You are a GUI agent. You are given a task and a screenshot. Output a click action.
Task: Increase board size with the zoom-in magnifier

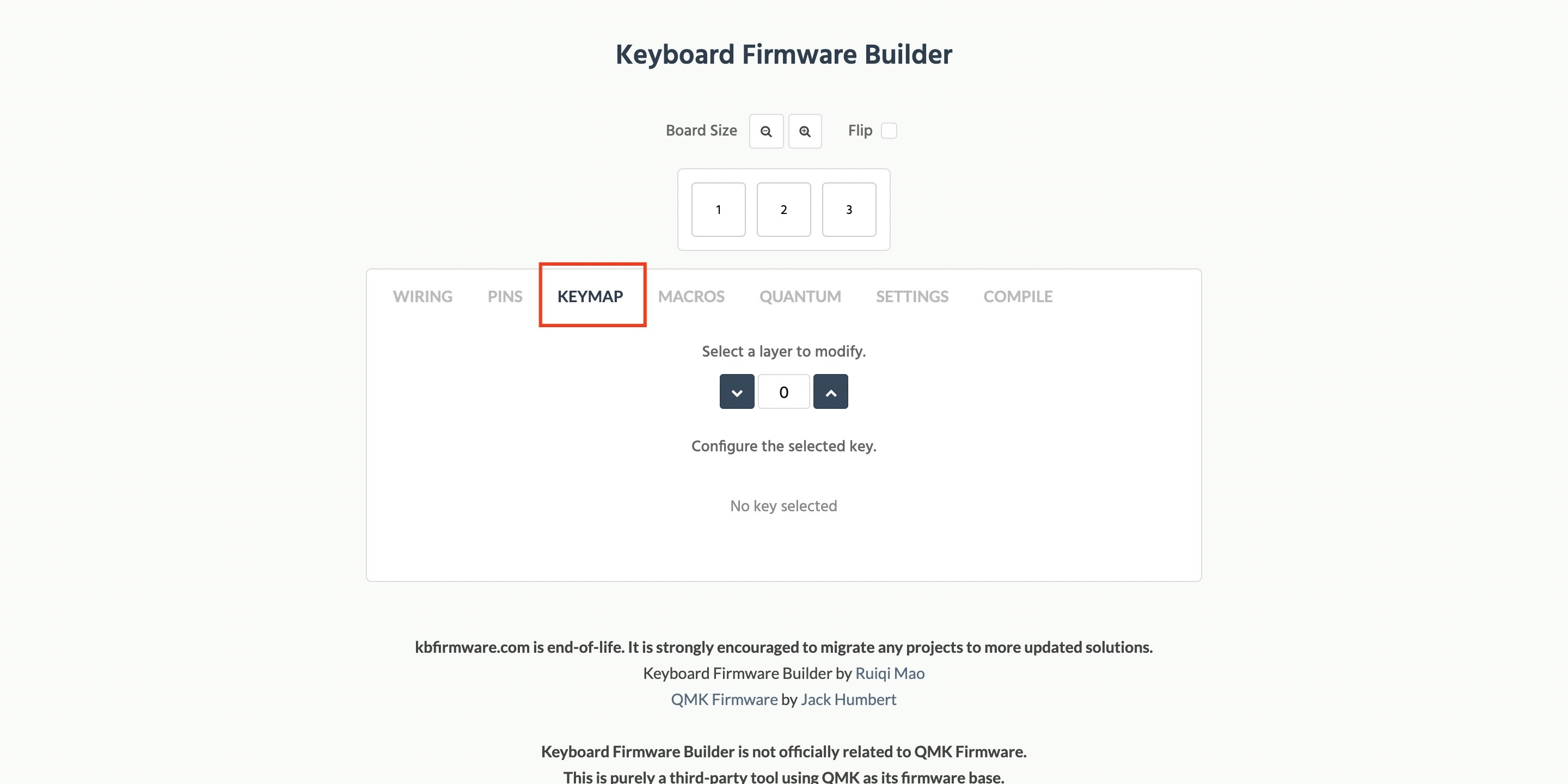pos(805,131)
